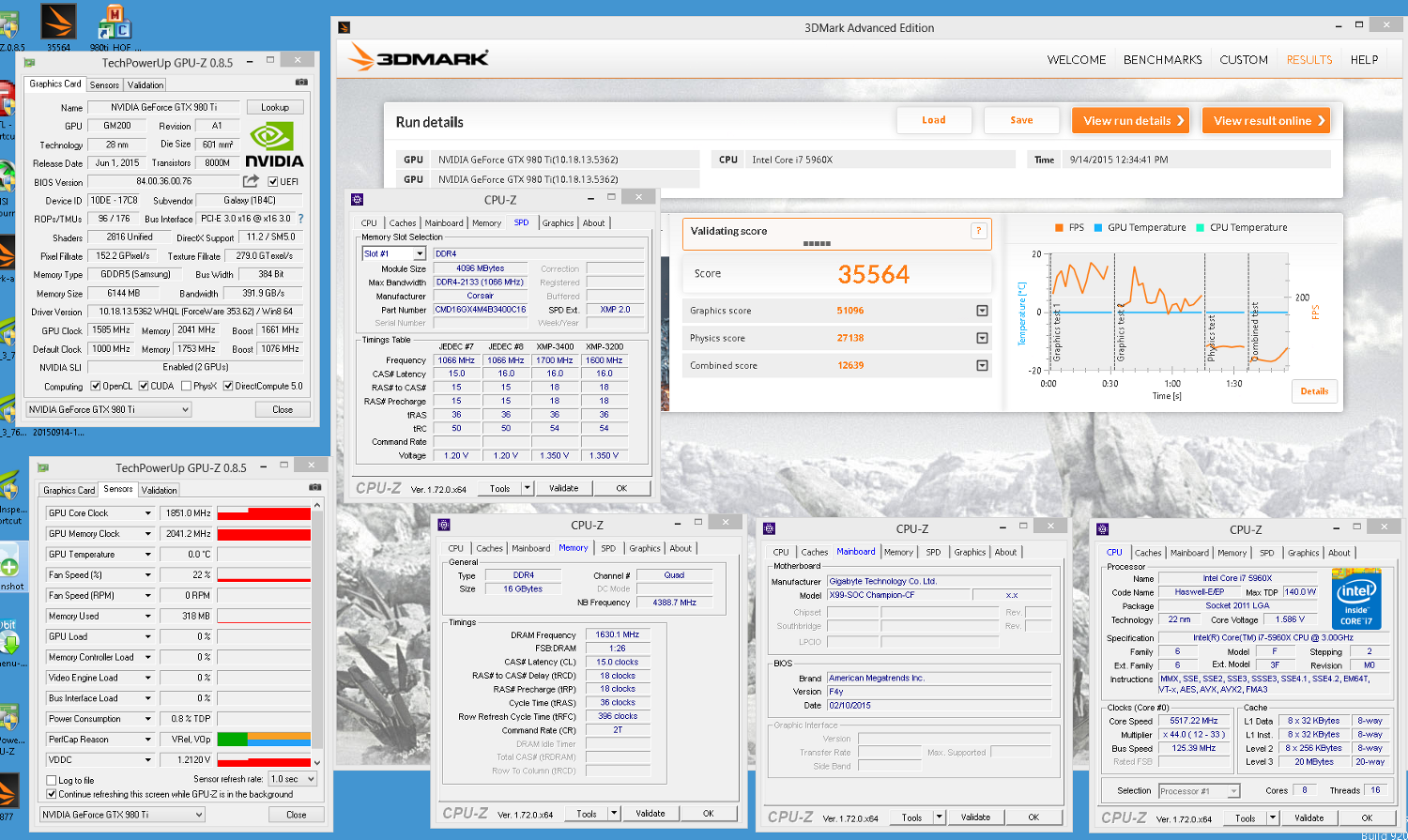Expand the Graphics score details icon
The image size is (1408, 840).
point(982,311)
